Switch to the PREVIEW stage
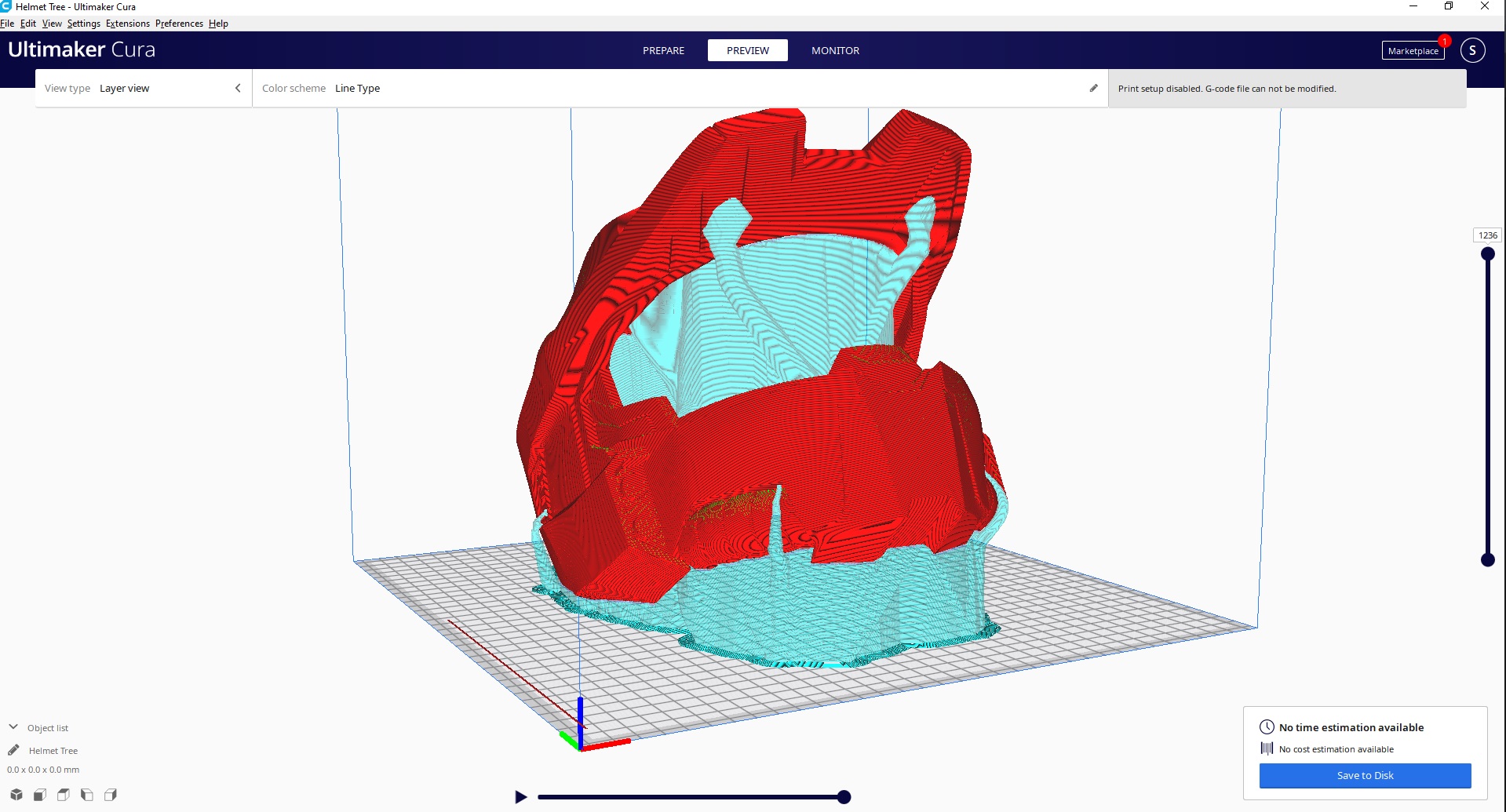The width and height of the screenshot is (1506, 812). (x=748, y=50)
